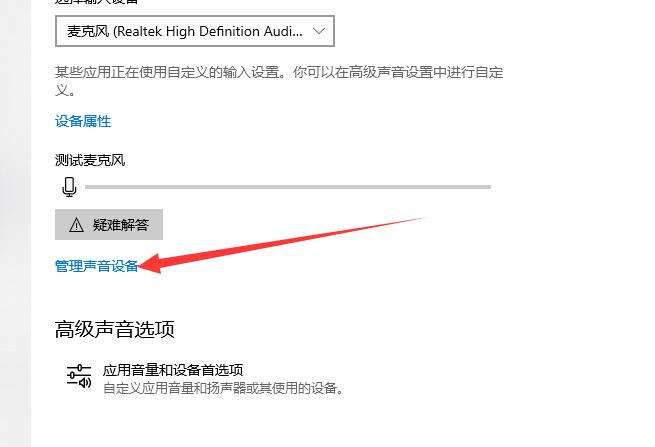
Task: Click the Realtek High Definition text in the device box
Action: pos(188,31)
